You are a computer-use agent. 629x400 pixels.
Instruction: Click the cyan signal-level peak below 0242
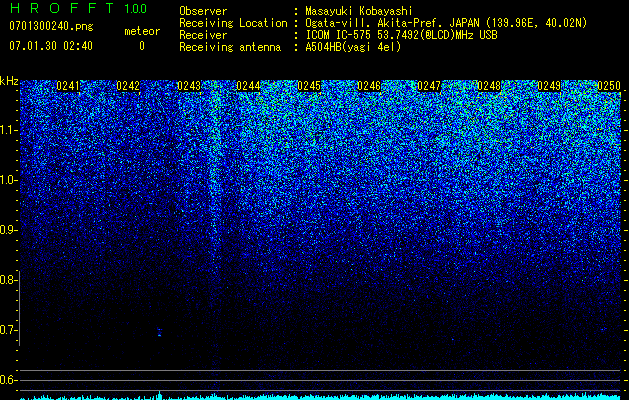tap(160, 395)
